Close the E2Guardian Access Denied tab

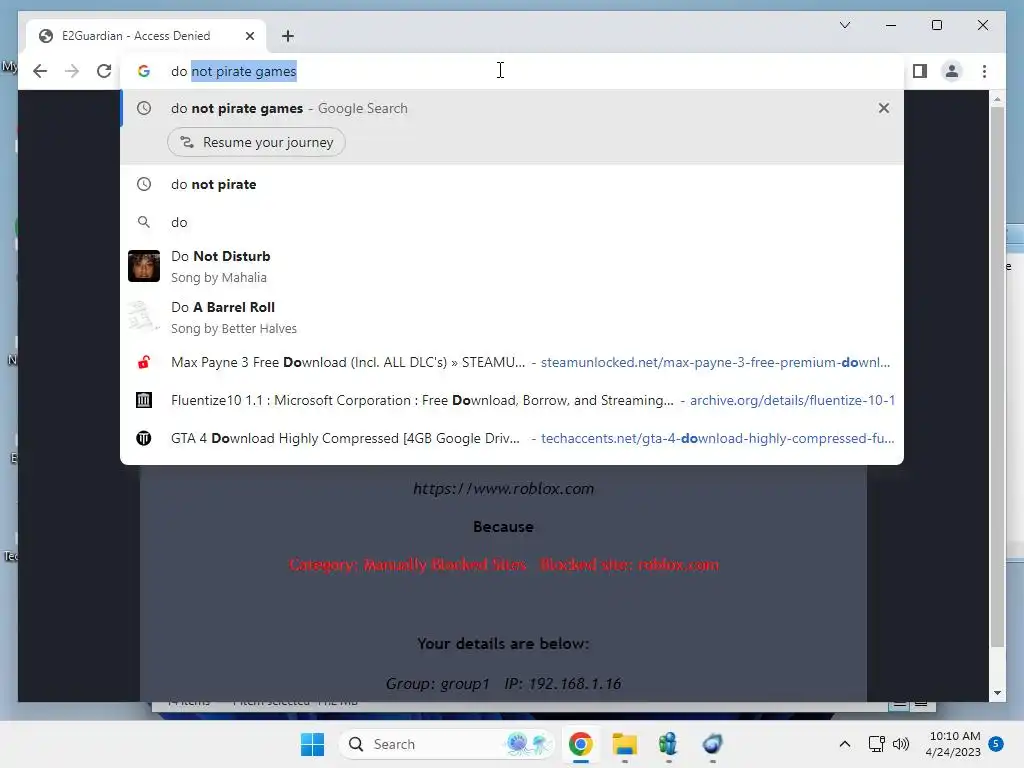coord(249,36)
